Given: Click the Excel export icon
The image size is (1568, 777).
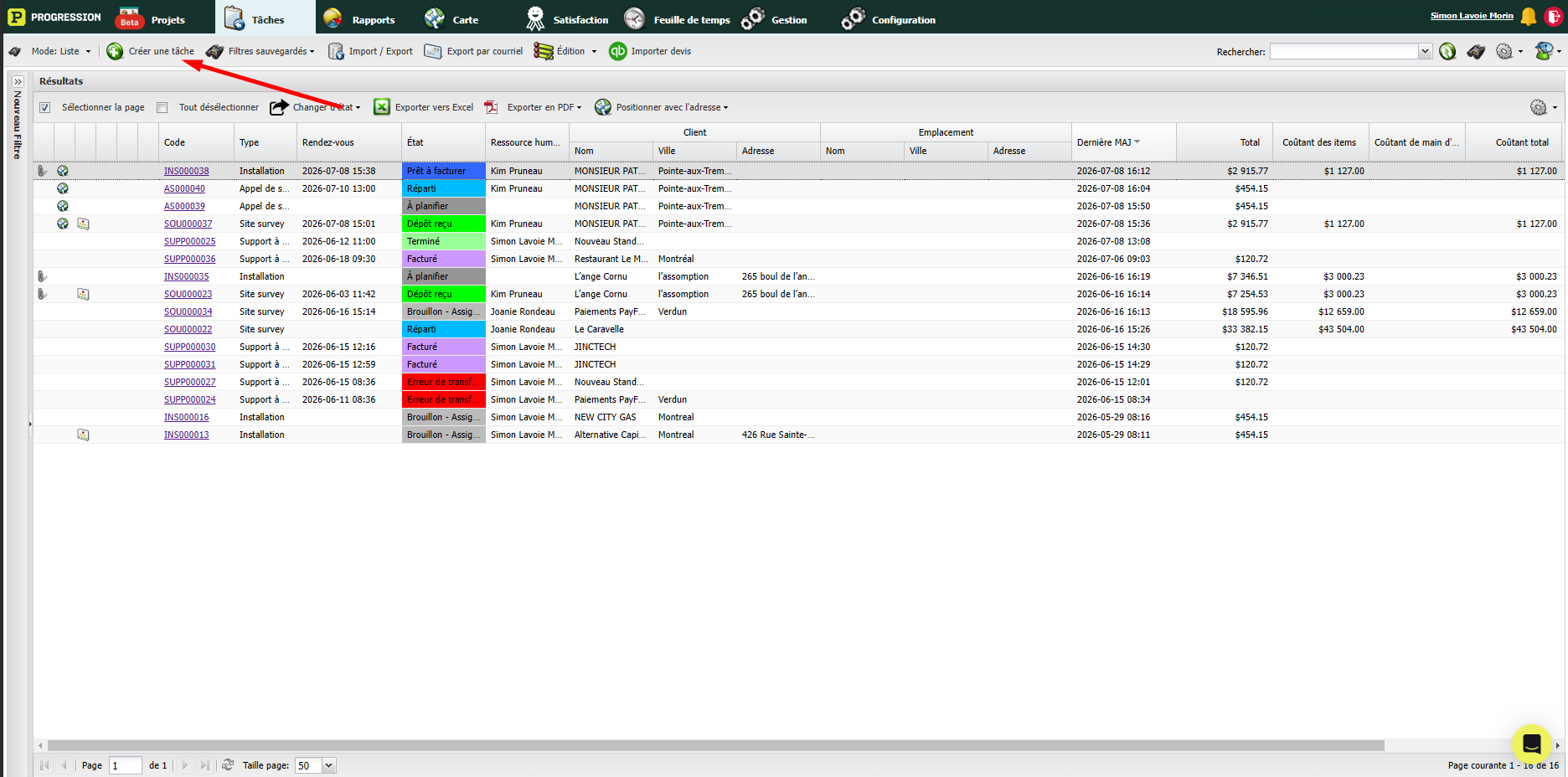Looking at the screenshot, I should pos(382,107).
